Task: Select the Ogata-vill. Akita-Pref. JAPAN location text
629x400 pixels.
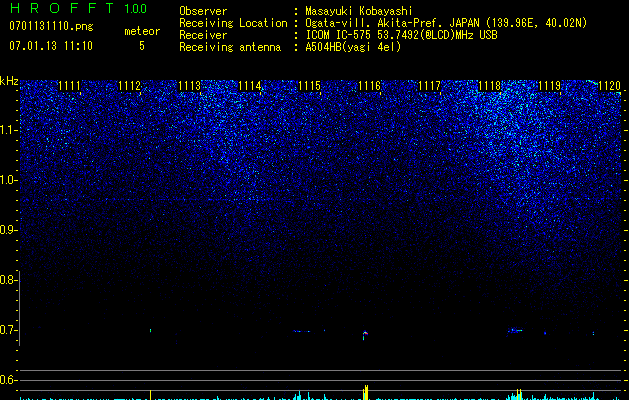Action: tap(446, 23)
